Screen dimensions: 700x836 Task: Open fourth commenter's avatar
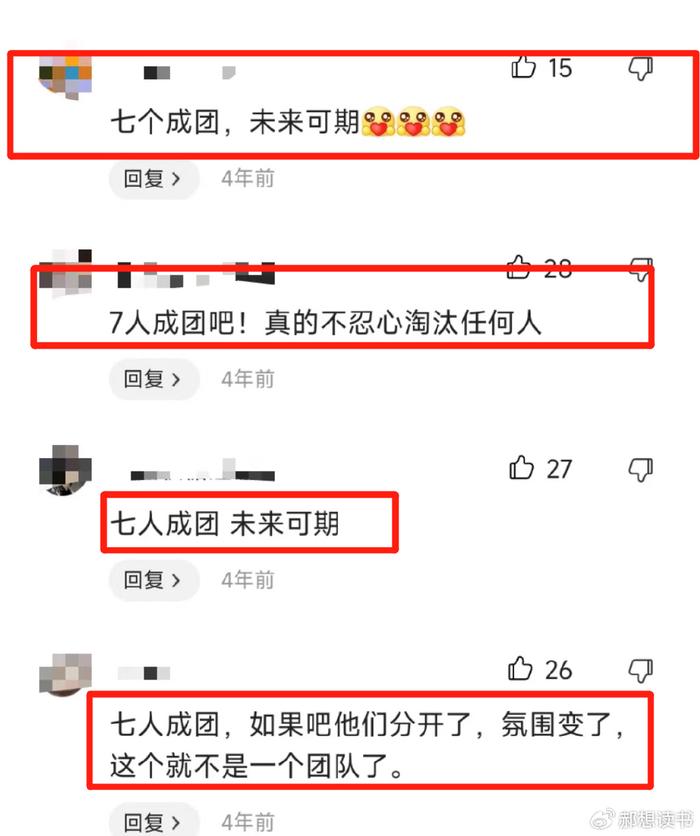point(66,674)
